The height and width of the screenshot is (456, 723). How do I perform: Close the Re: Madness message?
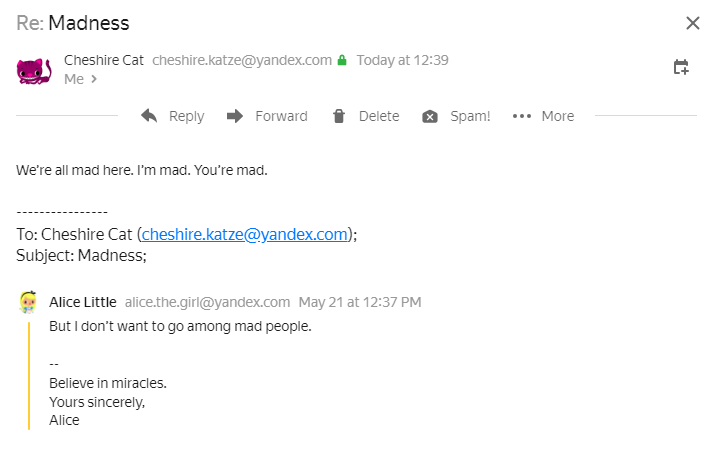tap(692, 23)
